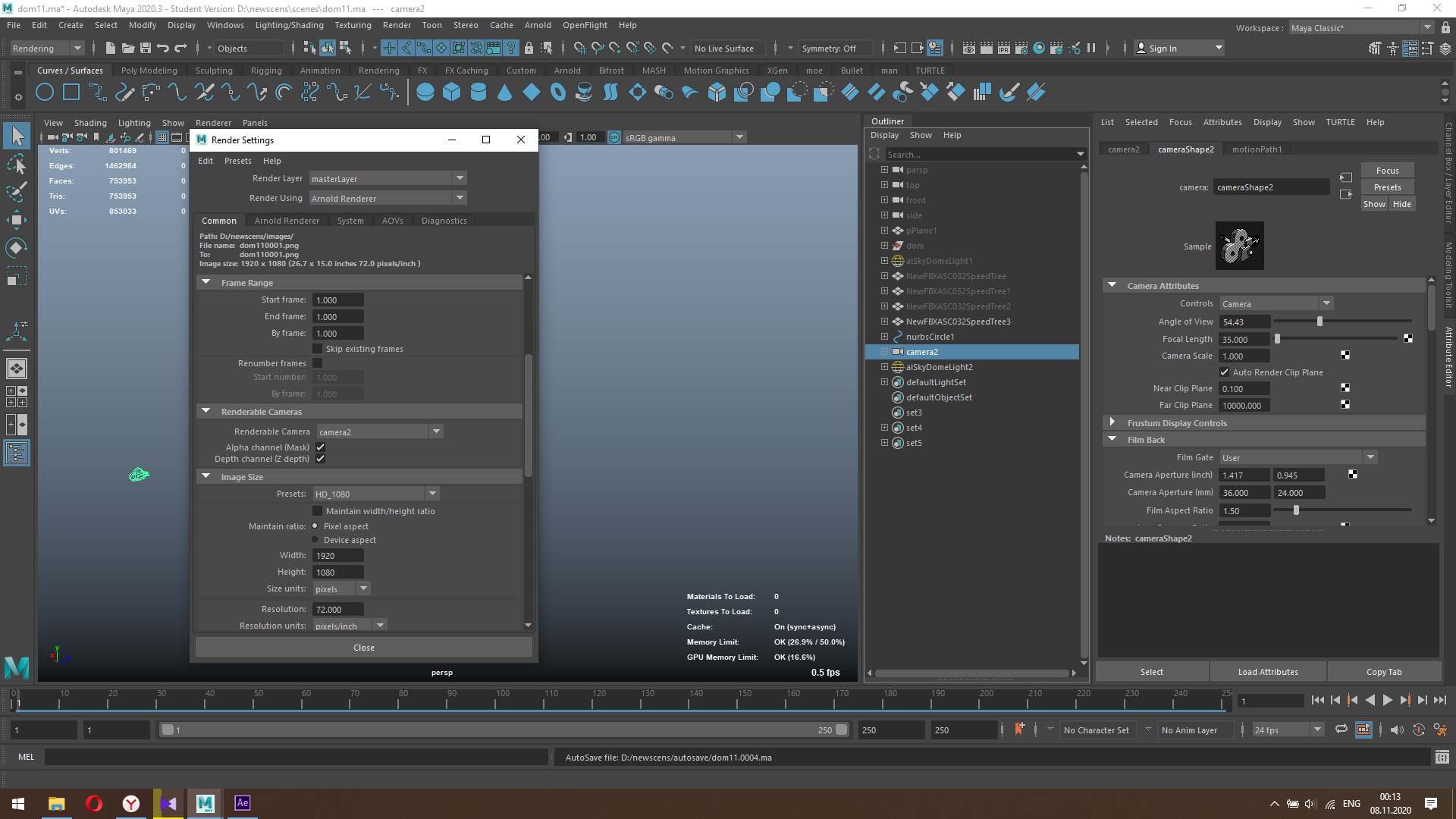
Task: Enable Renumber frames checkbox
Action: tap(318, 363)
